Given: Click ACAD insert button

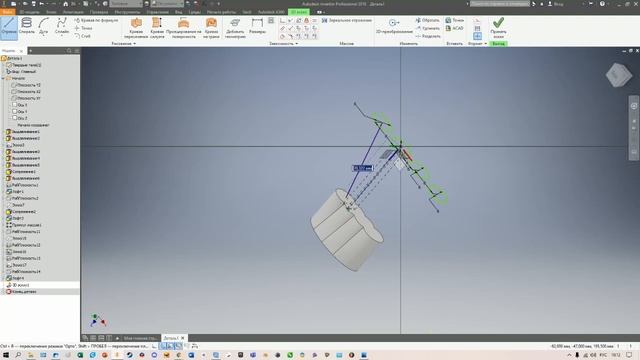Looking at the screenshot, I should point(454,28).
